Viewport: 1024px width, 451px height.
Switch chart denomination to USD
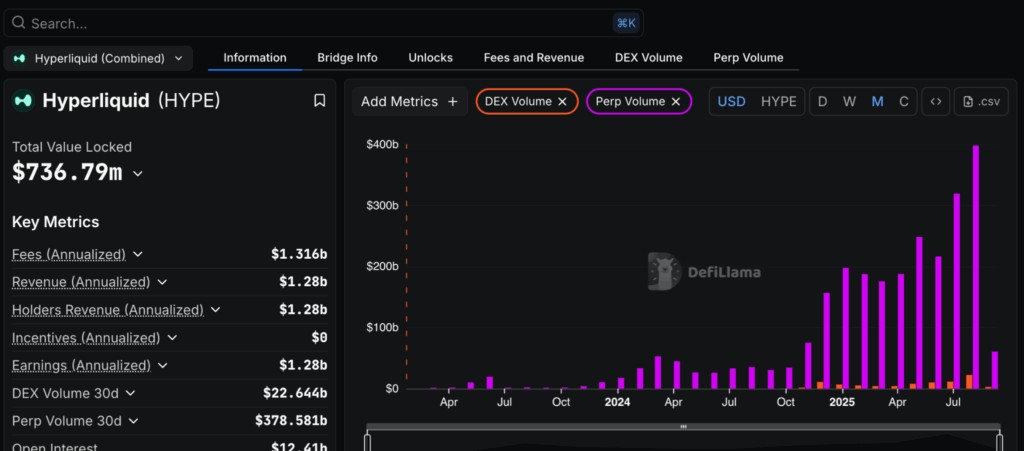tap(731, 101)
